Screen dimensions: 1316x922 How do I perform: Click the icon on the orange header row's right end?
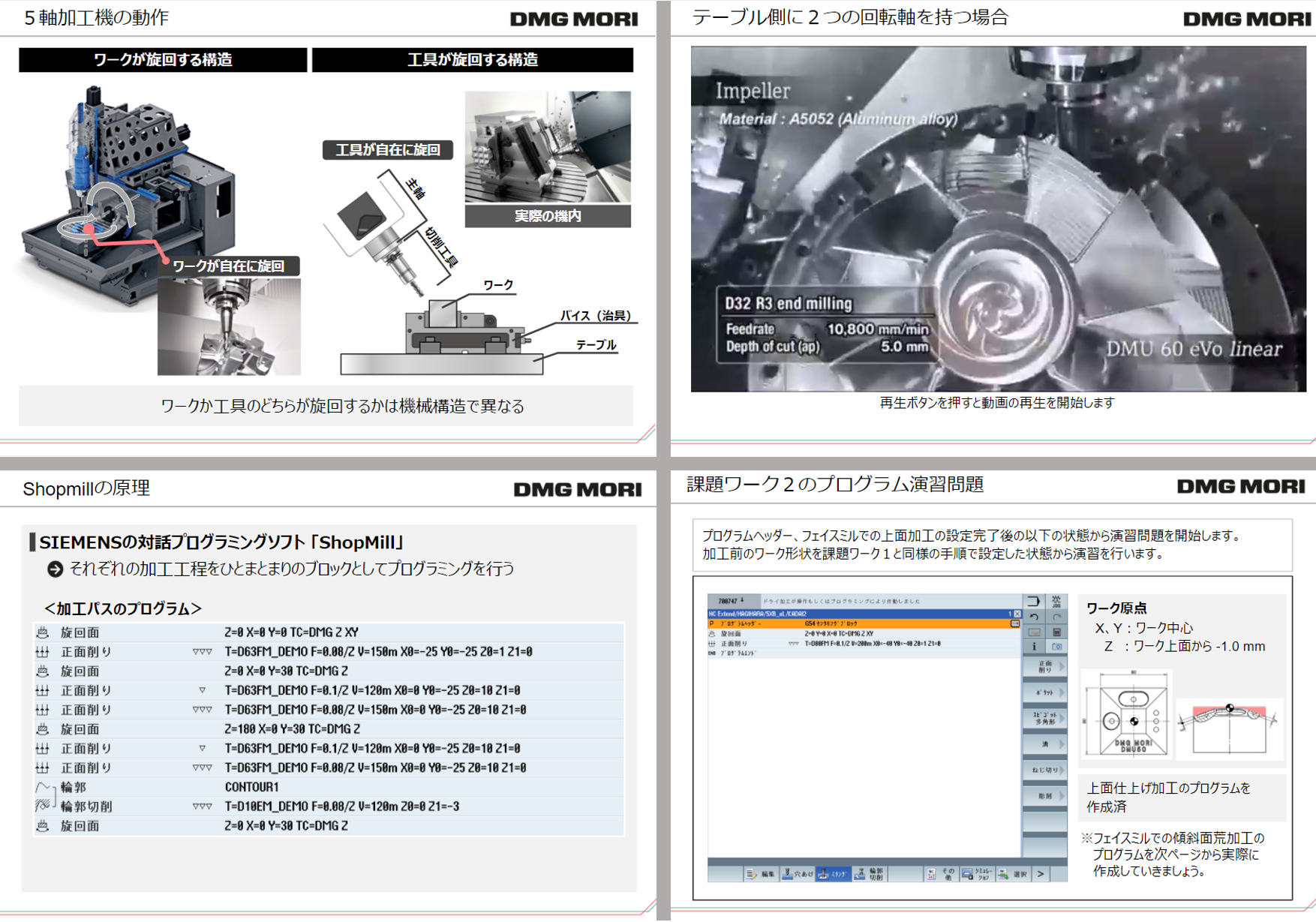1015,624
